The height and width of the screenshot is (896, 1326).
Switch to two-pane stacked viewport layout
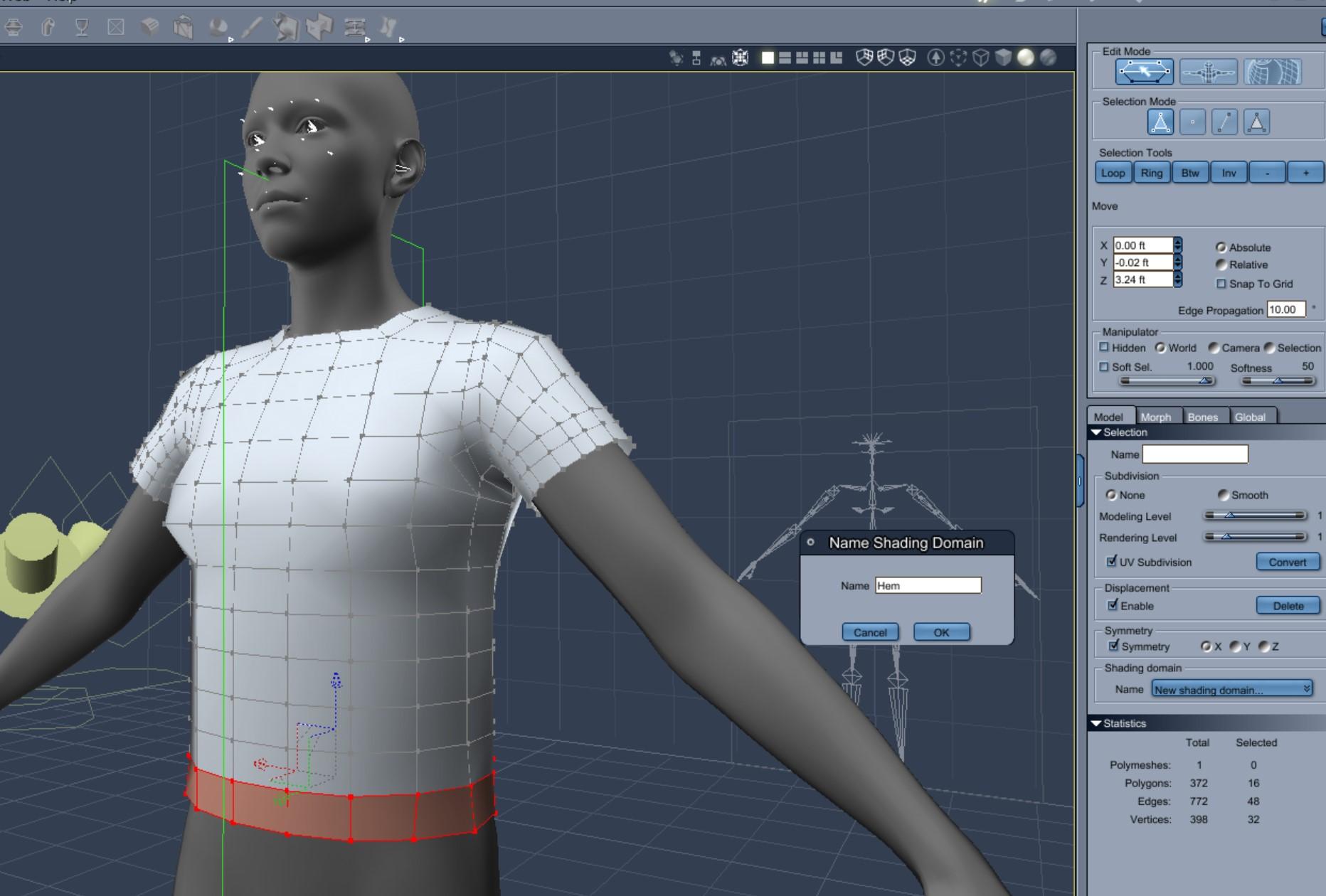pos(785,58)
